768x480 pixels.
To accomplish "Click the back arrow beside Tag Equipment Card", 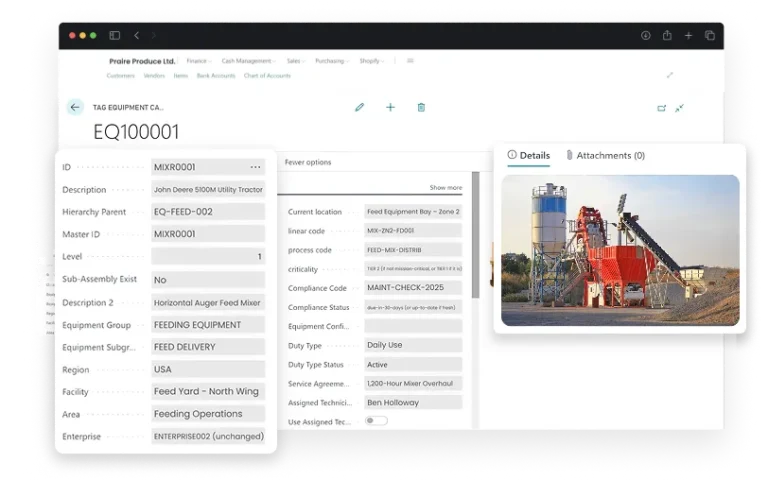I will (x=75, y=108).
